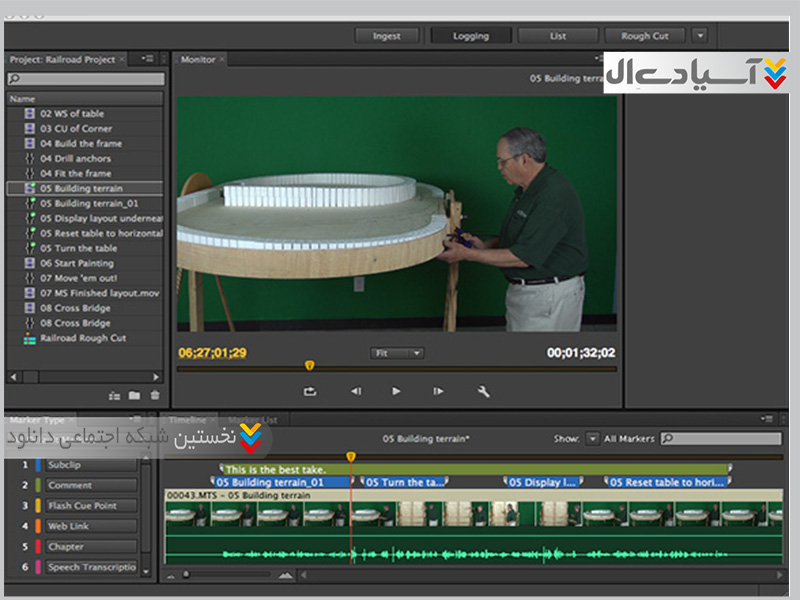The height and width of the screenshot is (600, 800).
Task: Step back one frame in Monitor
Action: 356,392
